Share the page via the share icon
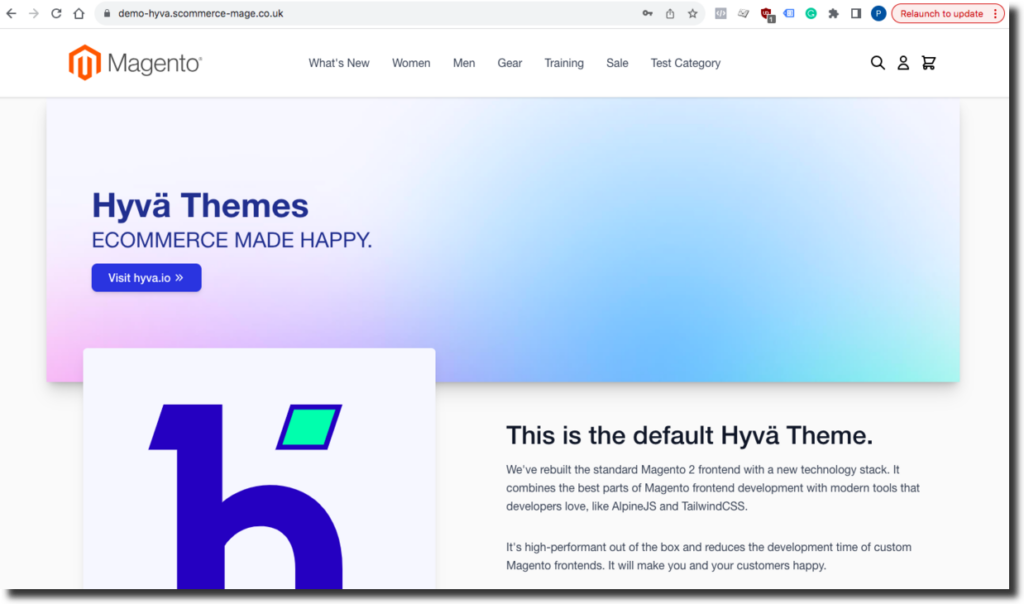Image resolution: width=1024 pixels, height=604 pixels. tap(670, 14)
